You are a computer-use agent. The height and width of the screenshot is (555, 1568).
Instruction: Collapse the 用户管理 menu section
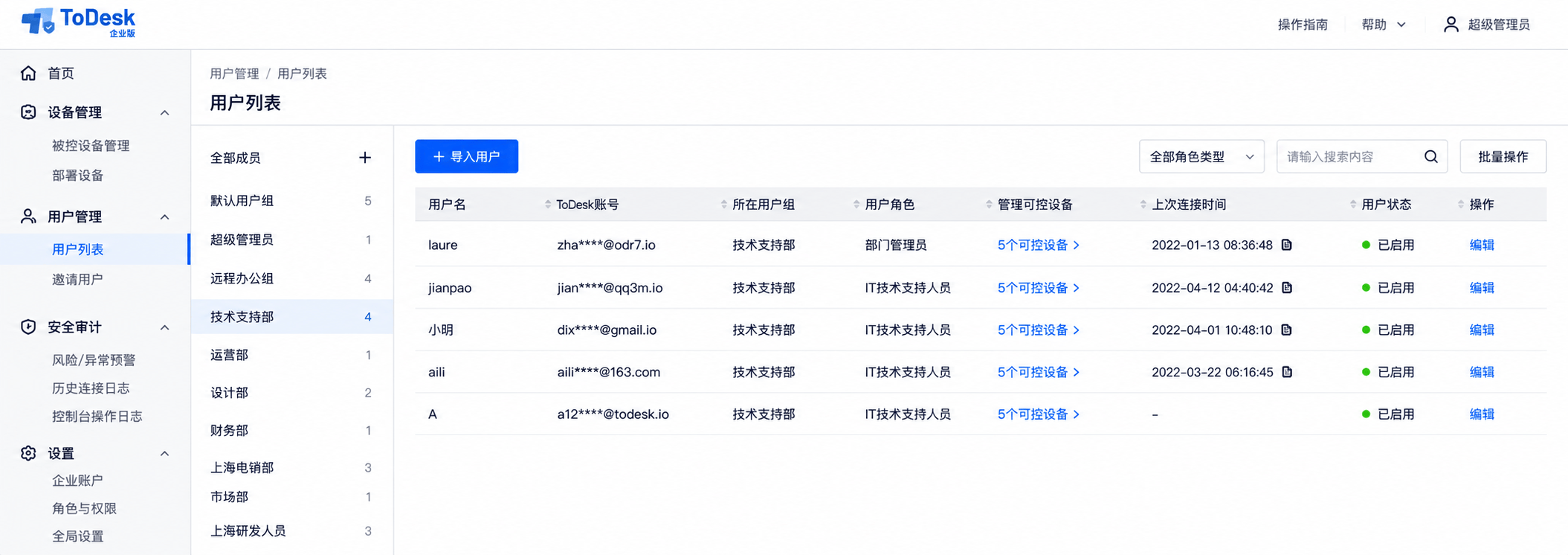click(165, 217)
